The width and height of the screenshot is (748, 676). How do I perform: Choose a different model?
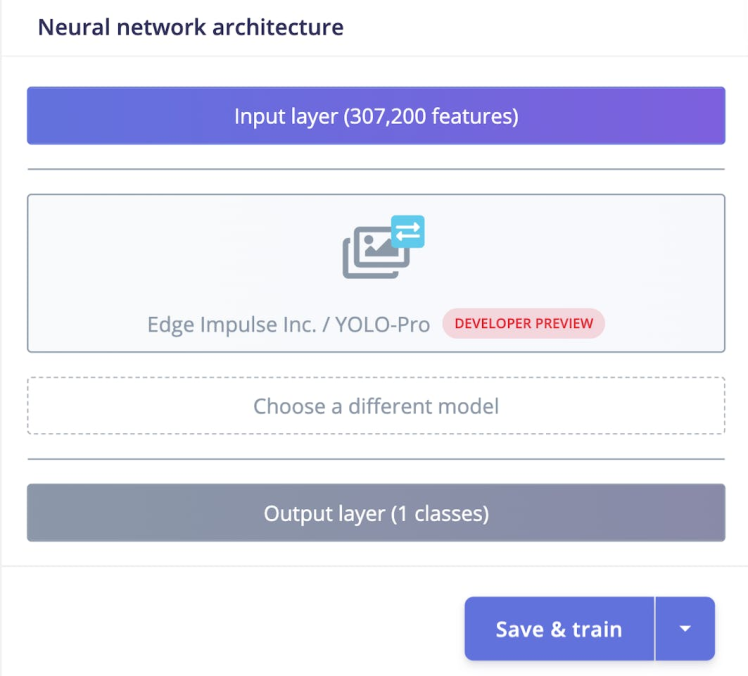pyautogui.click(x=376, y=406)
